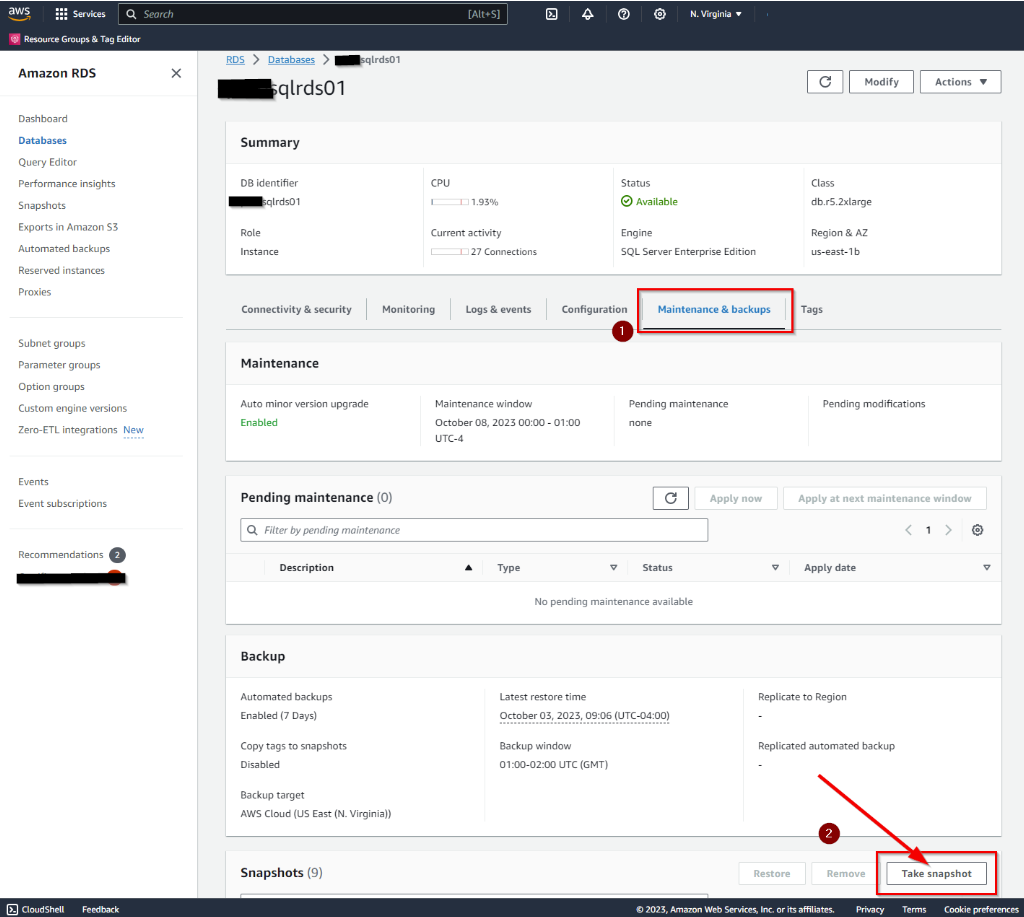Open Recommendations in the sidebar
Image resolution: width=1024 pixels, height=917 pixels.
tap(61, 555)
